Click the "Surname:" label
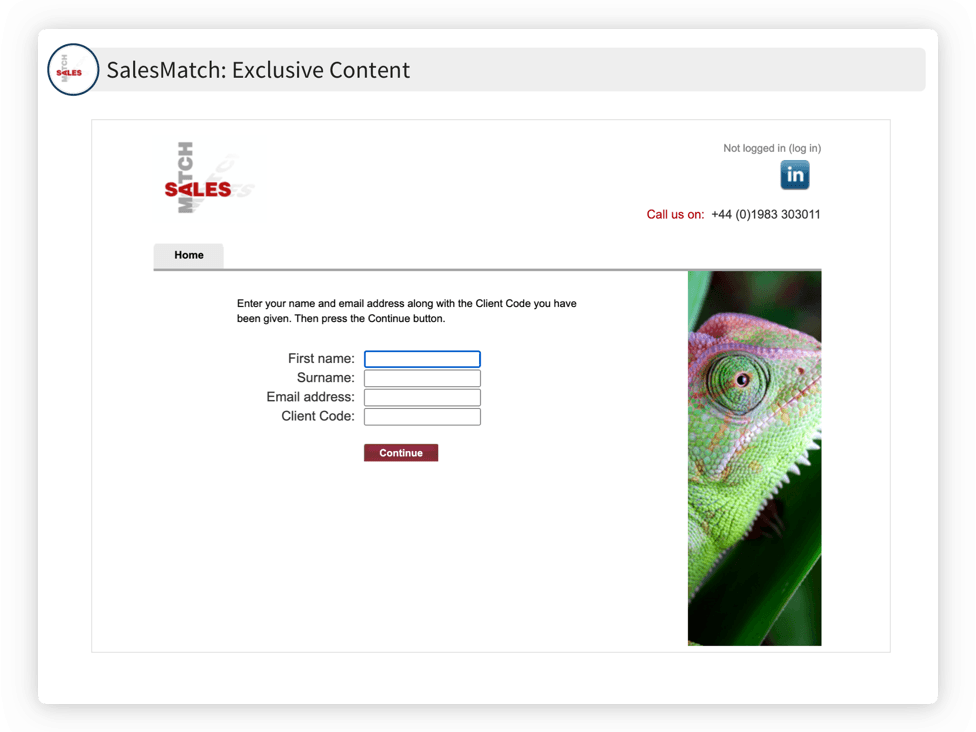 [326, 378]
